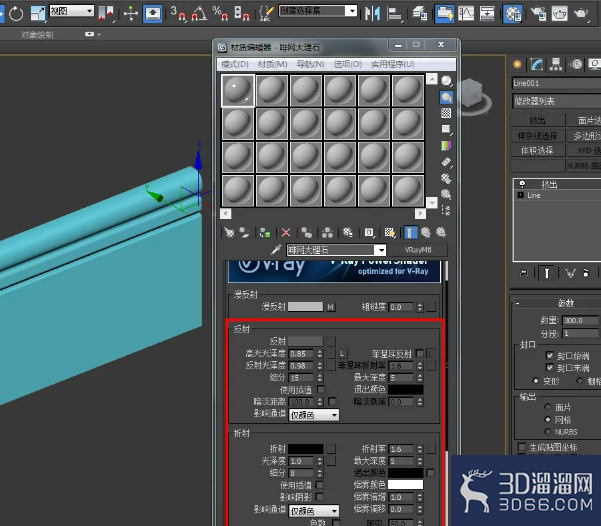Open the Motion panel tab icon
This screenshot has width=601, height=526.
click(x=576, y=64)
